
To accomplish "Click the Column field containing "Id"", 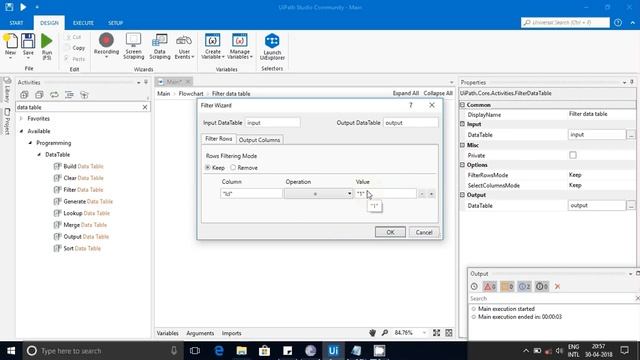I will tap(251, 193).
